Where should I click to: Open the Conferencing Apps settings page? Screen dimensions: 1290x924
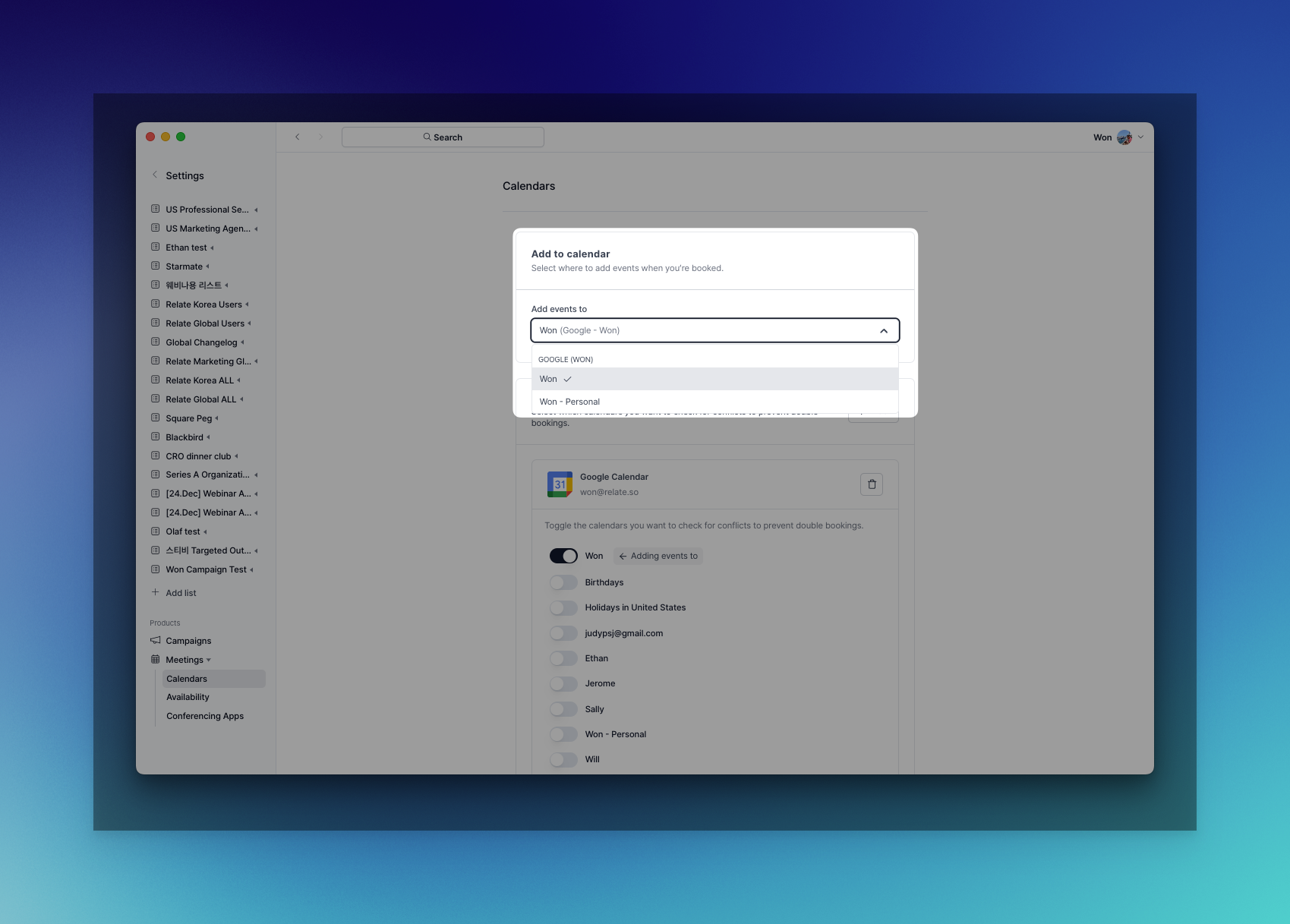point(205,716)
